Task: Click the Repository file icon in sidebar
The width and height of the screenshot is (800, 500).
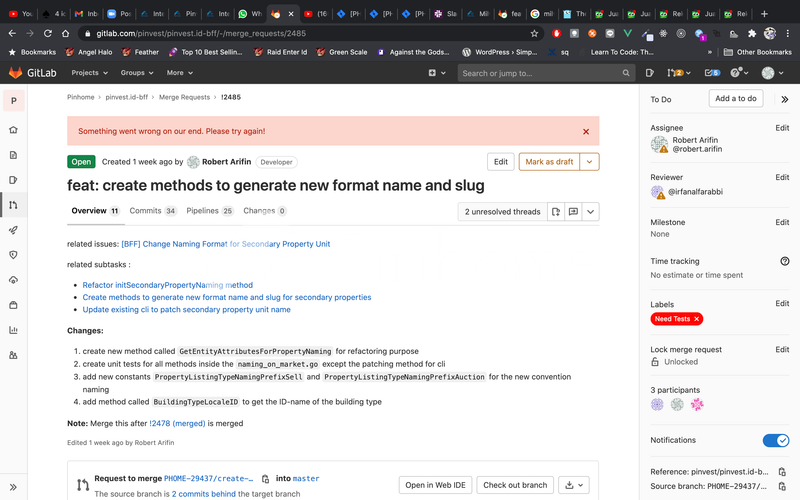Action: coord(13,155)
